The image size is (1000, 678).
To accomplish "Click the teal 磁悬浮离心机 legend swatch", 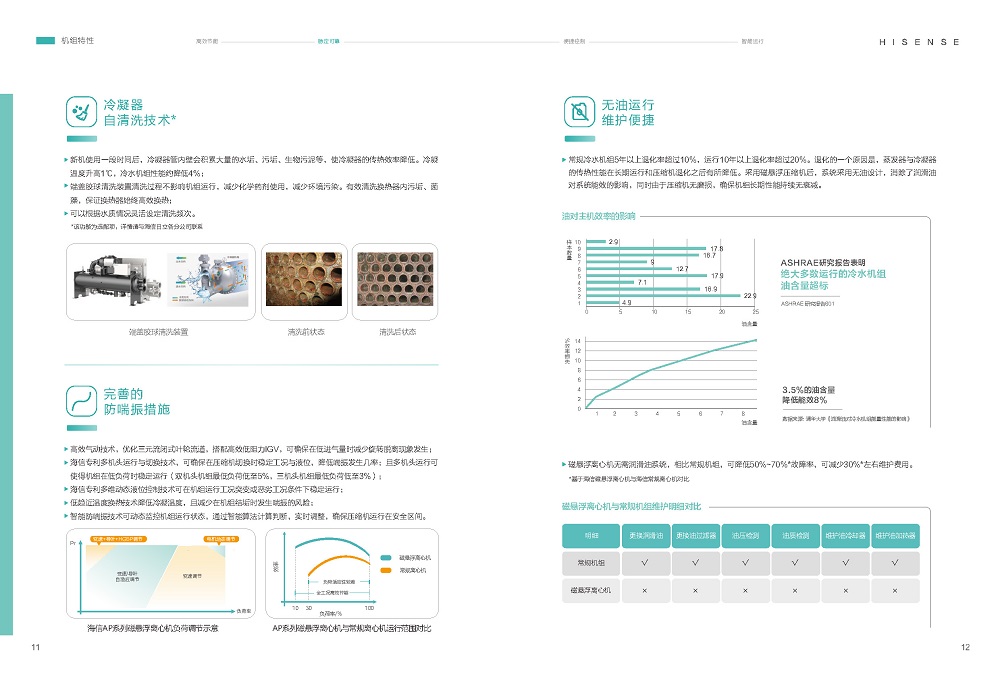I will tap(387, 557).
